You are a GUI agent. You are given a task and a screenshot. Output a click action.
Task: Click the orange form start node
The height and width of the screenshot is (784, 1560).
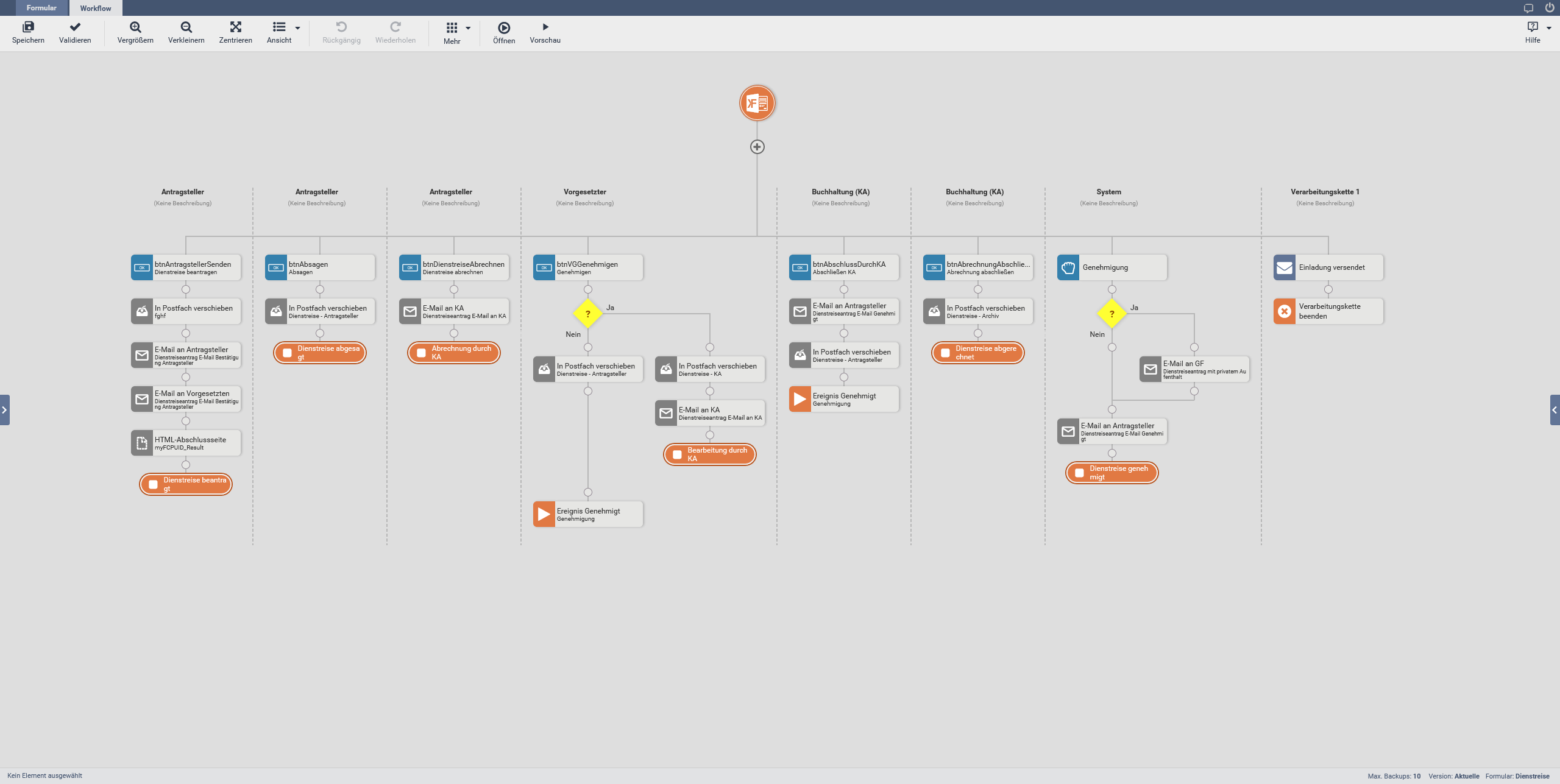point(757,103)
